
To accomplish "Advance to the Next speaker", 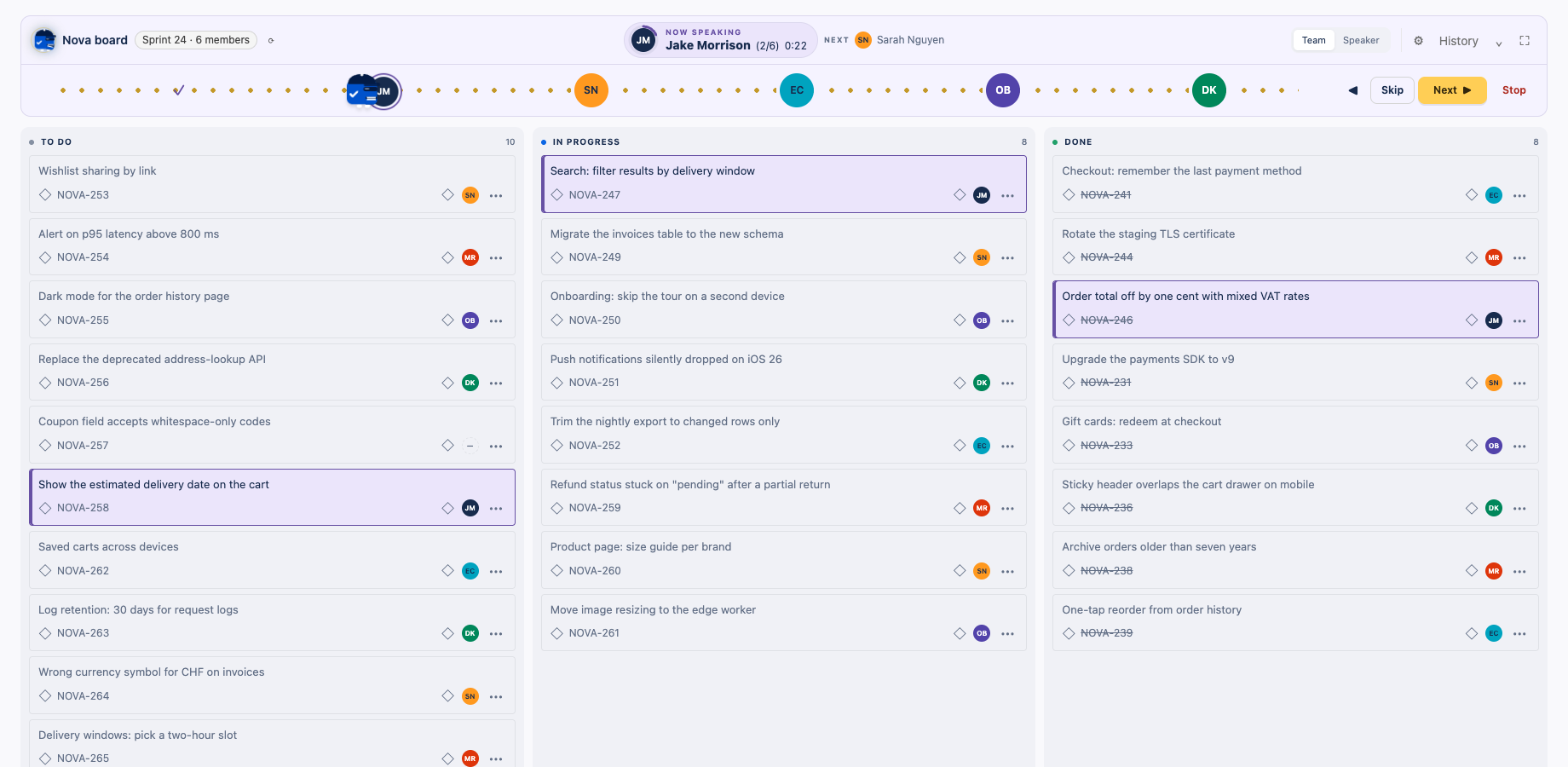I will point(1452,90).
